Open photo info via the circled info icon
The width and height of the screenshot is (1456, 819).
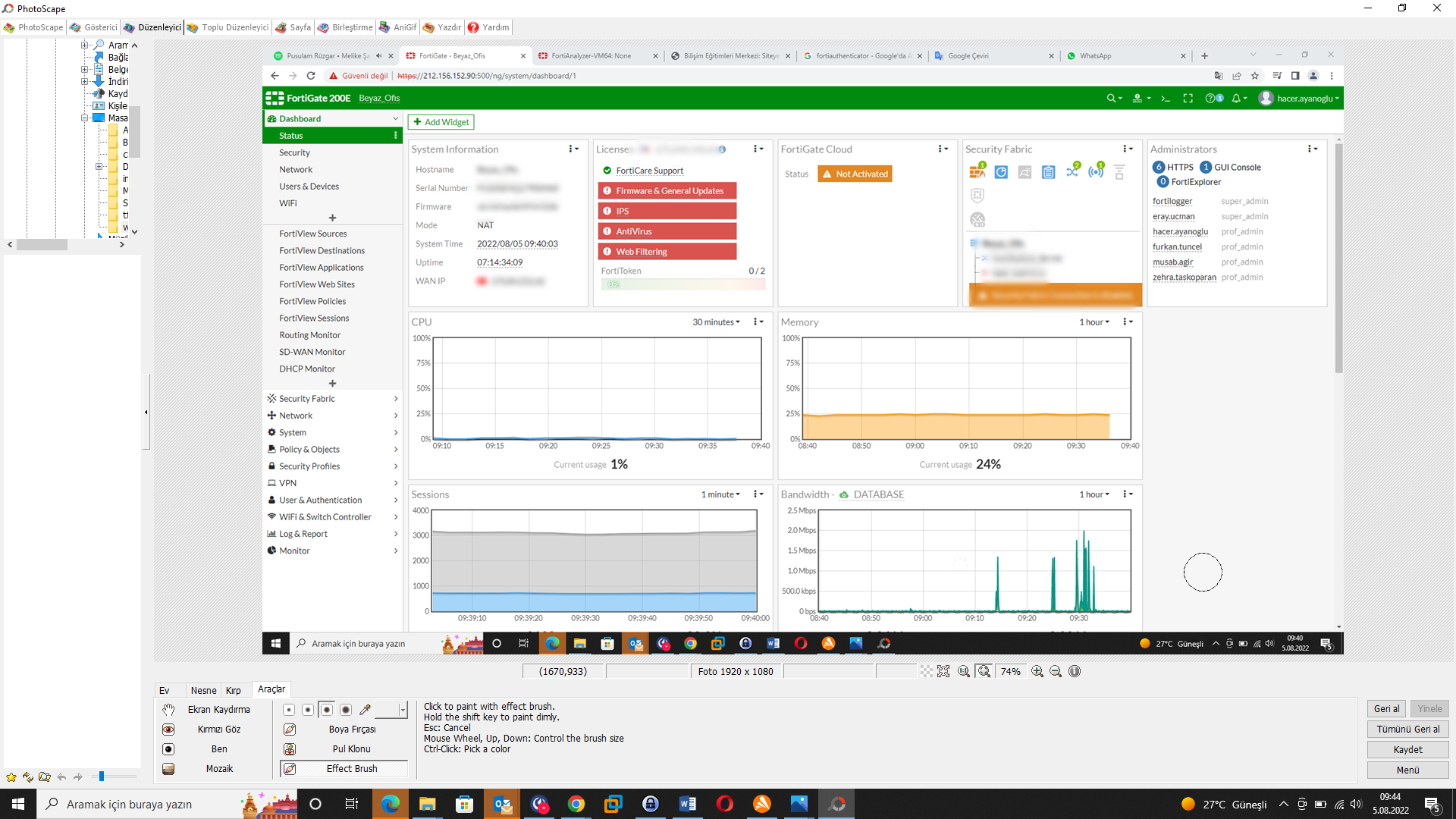click(1075, 671)
